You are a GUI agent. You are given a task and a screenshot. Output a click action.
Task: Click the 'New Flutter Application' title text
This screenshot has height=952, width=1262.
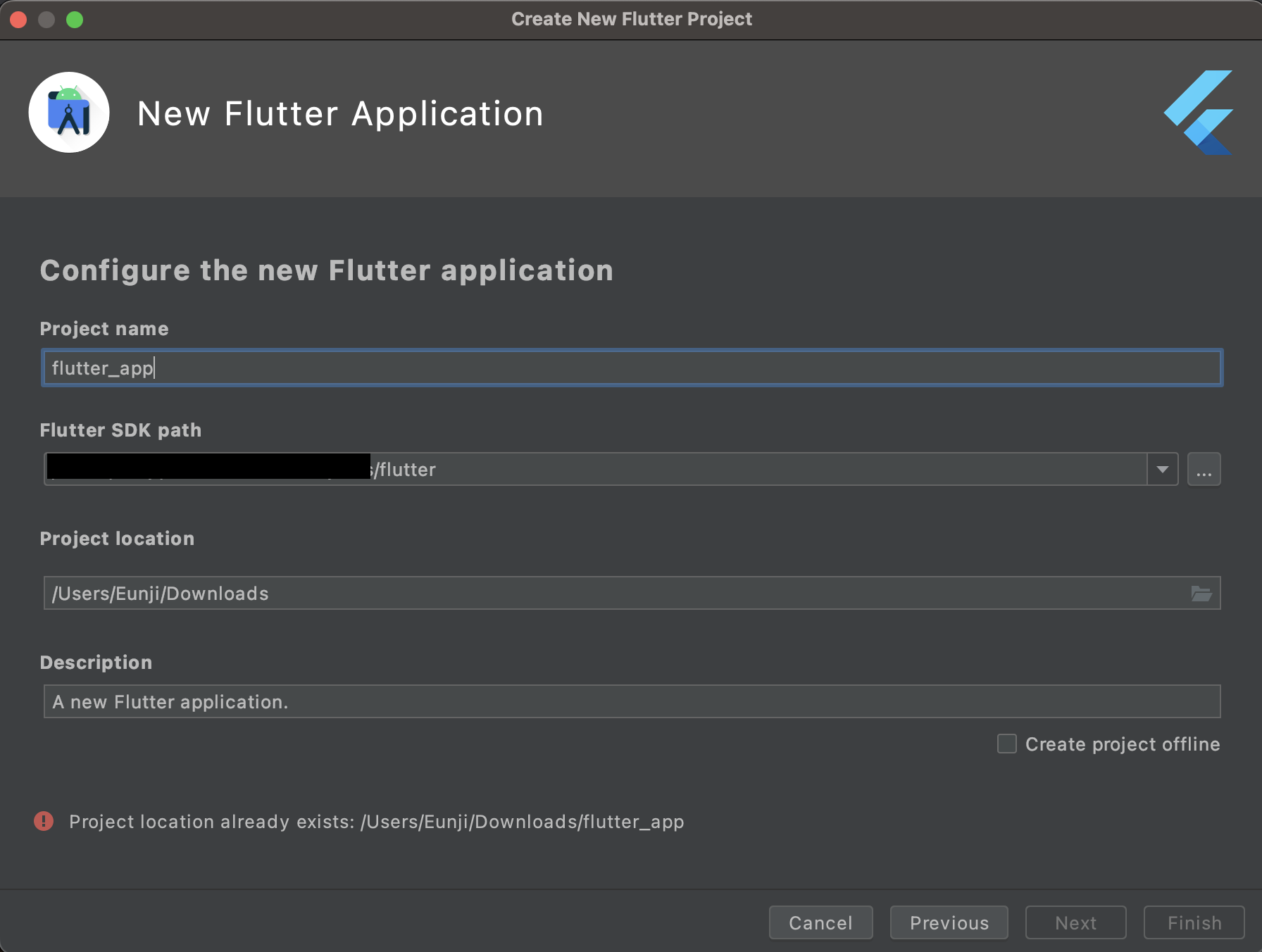click(341, 113)
